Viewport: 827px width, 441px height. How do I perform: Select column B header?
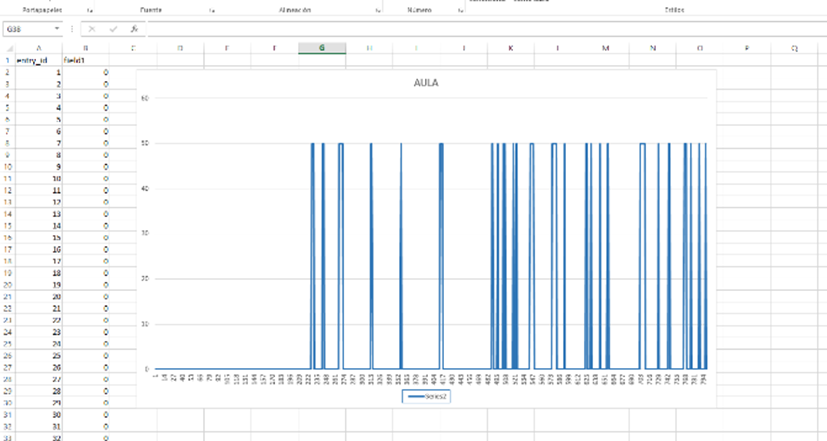click(x=86, y=48)
